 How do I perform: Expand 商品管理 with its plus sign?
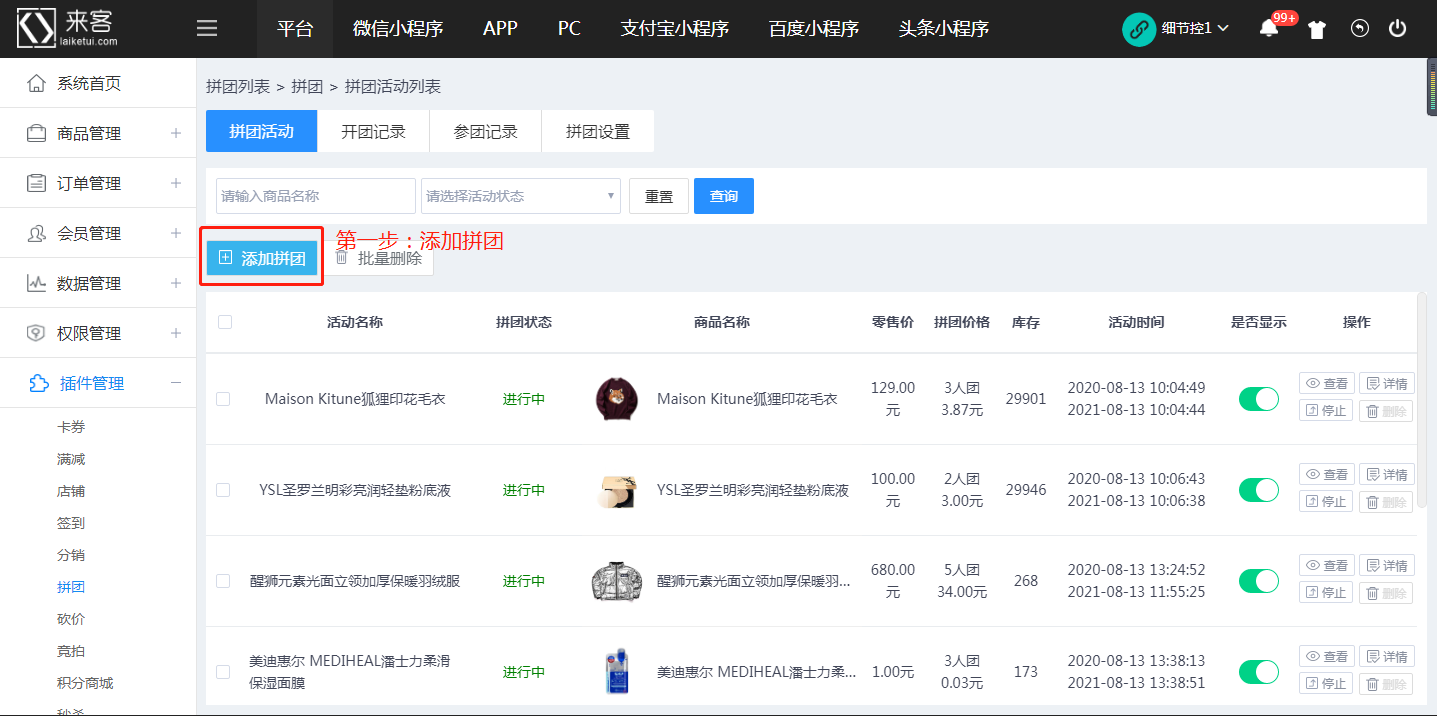[176, 133]
